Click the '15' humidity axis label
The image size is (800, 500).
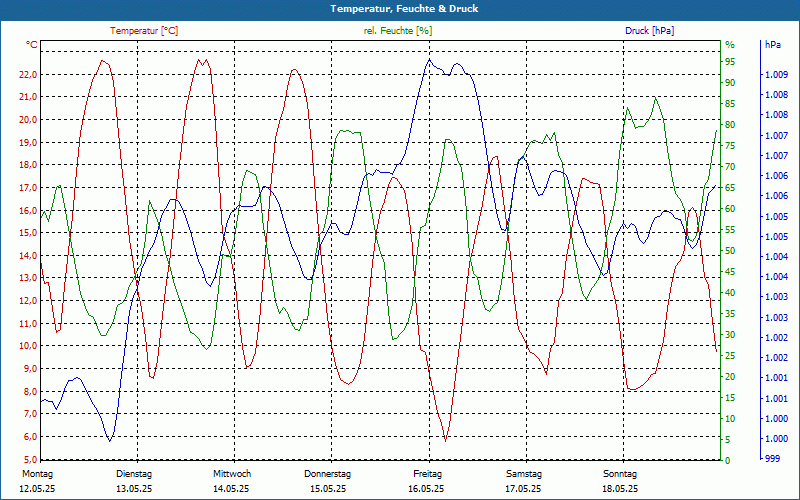pos(730,397)
